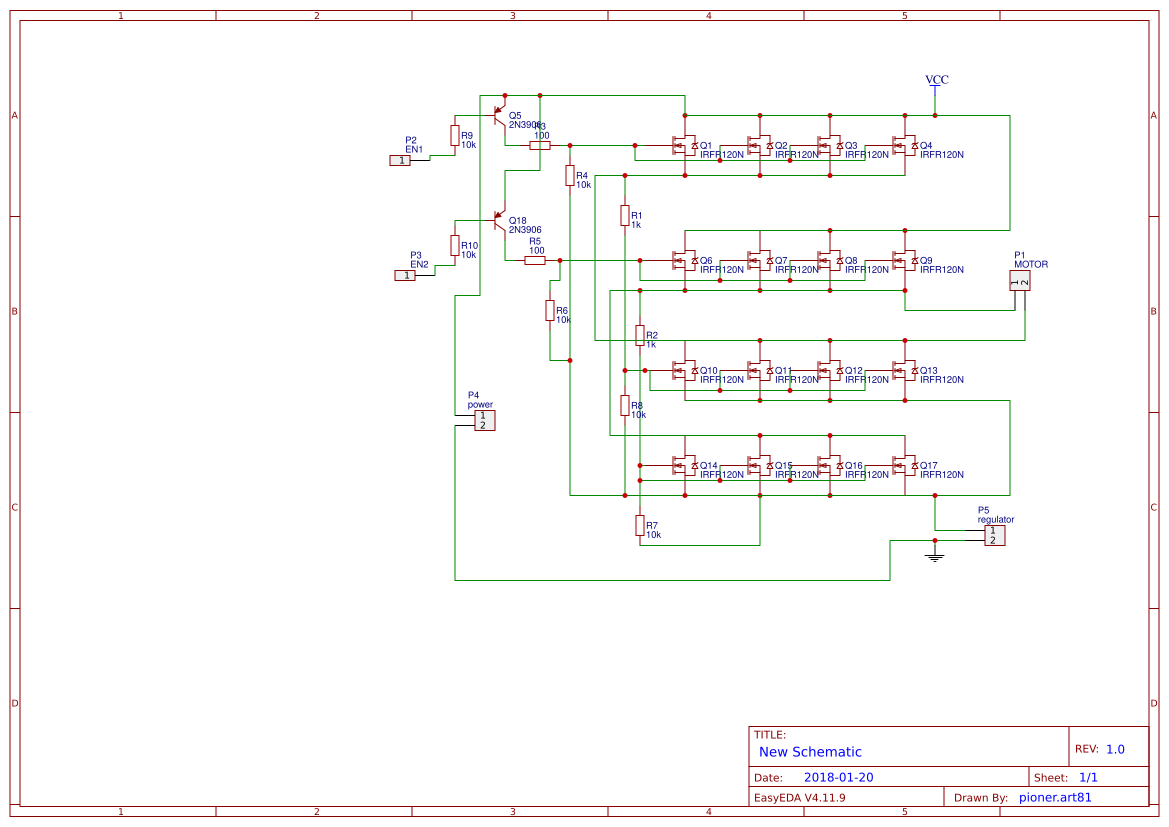
Task: Select MOSFET Q9 IRFR120N
Action: [x=903, y=259]
